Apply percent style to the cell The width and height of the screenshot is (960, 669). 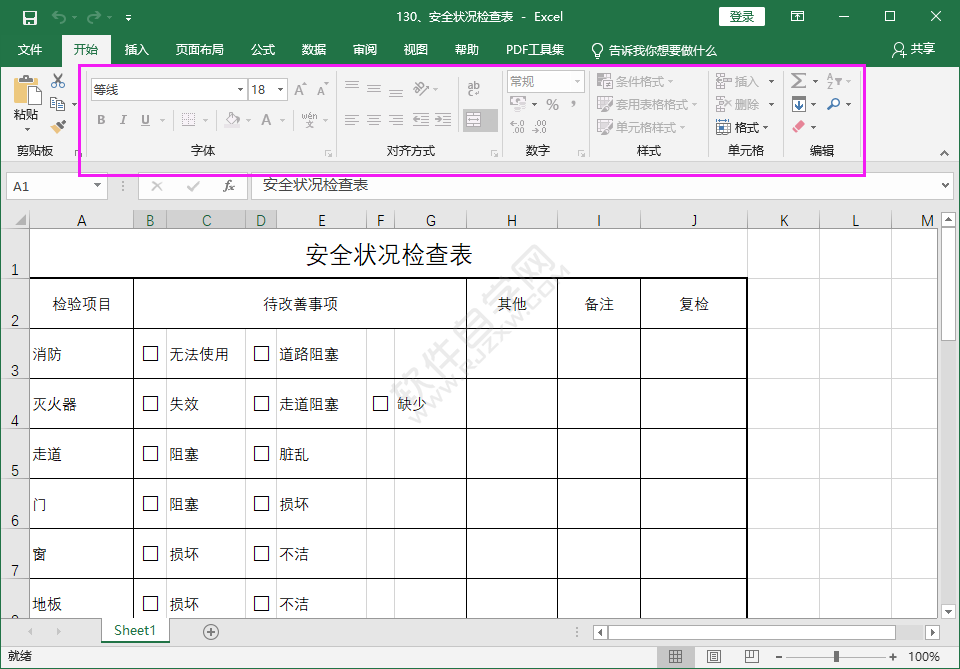point(552,103)
